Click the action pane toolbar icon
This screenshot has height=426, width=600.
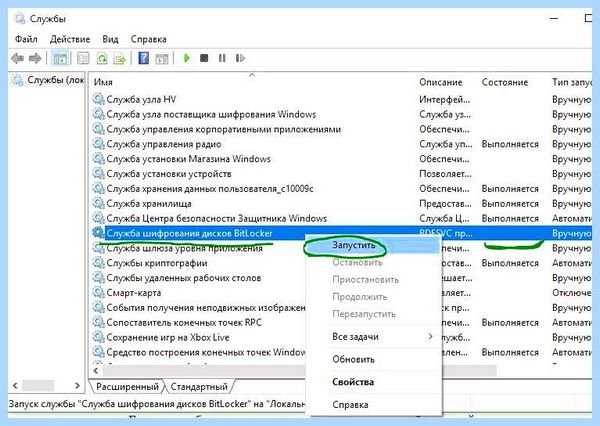click(x=162, y=59)
